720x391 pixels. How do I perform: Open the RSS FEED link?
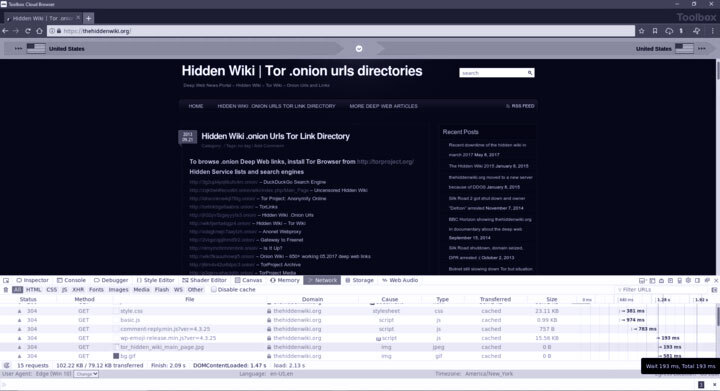(x=520, y=106)
